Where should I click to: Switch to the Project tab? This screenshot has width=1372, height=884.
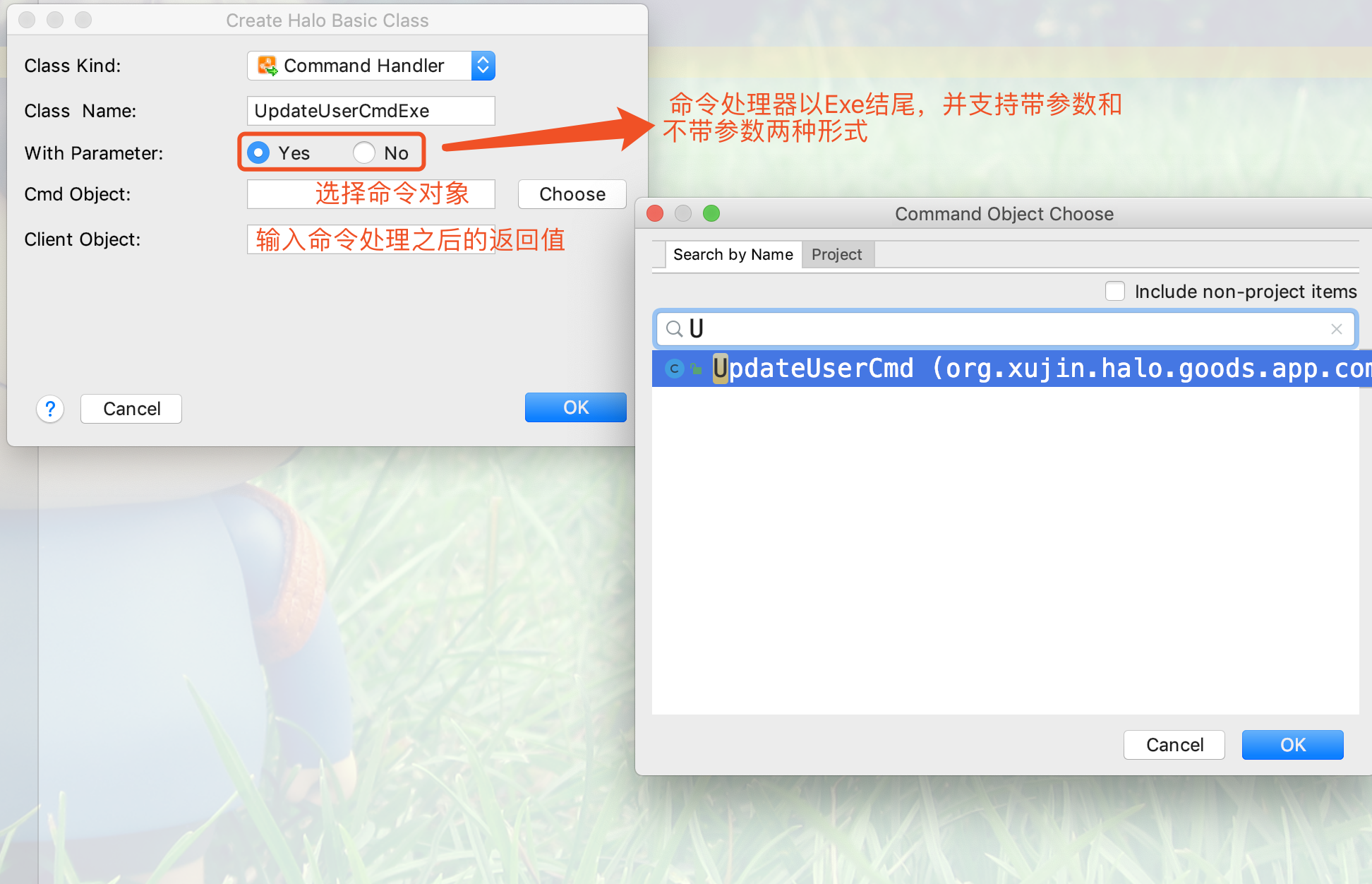pos(837,254)
